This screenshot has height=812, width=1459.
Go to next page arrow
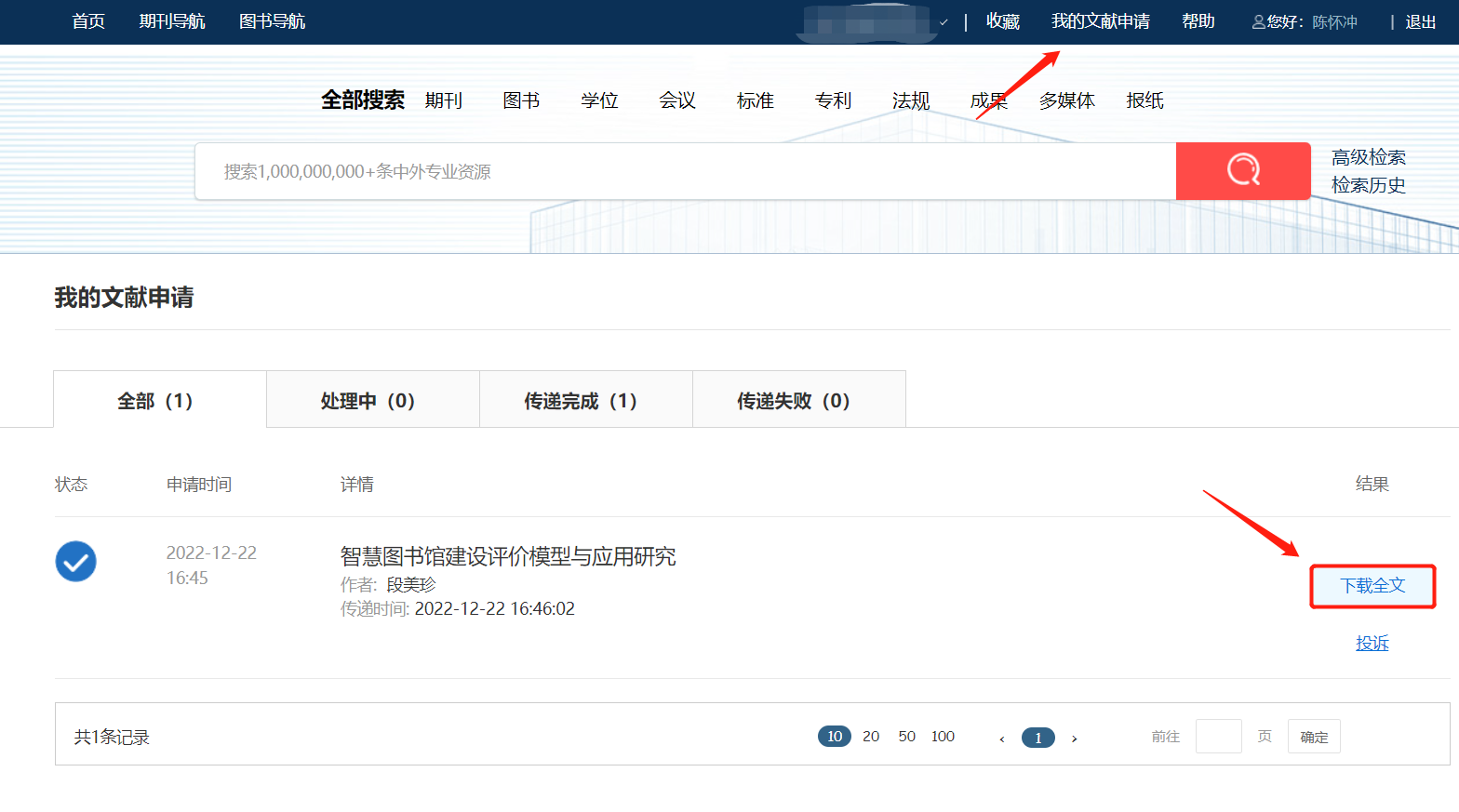click(x=1074, y=739)
